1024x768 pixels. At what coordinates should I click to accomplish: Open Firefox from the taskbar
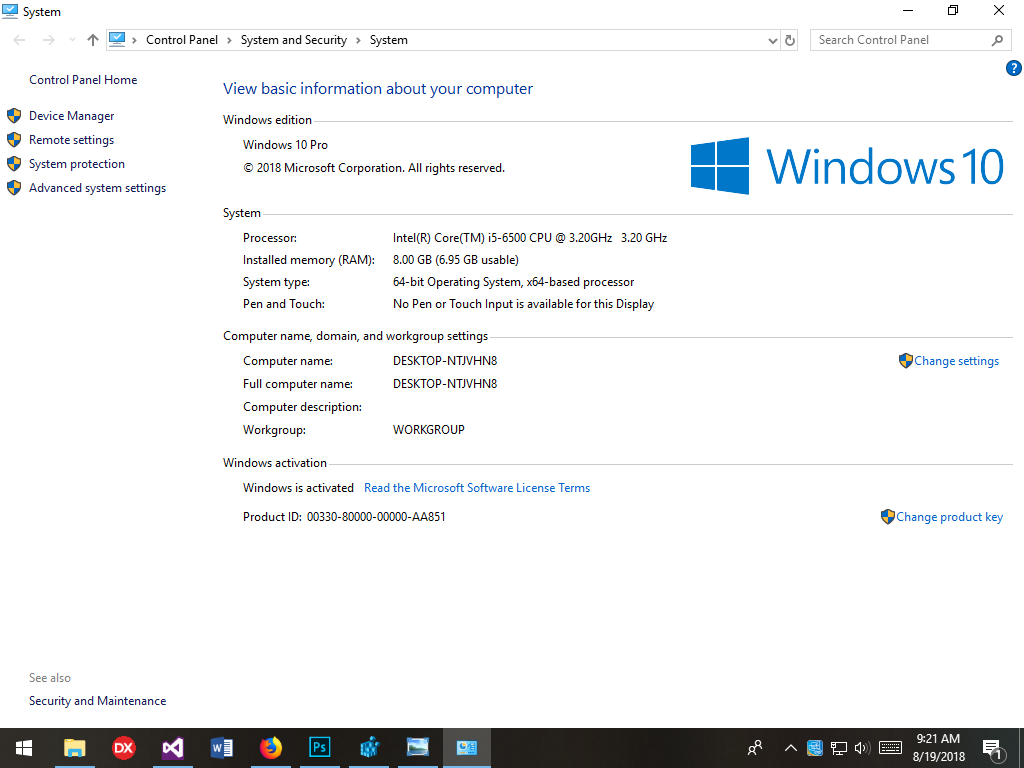click(270, 748)
